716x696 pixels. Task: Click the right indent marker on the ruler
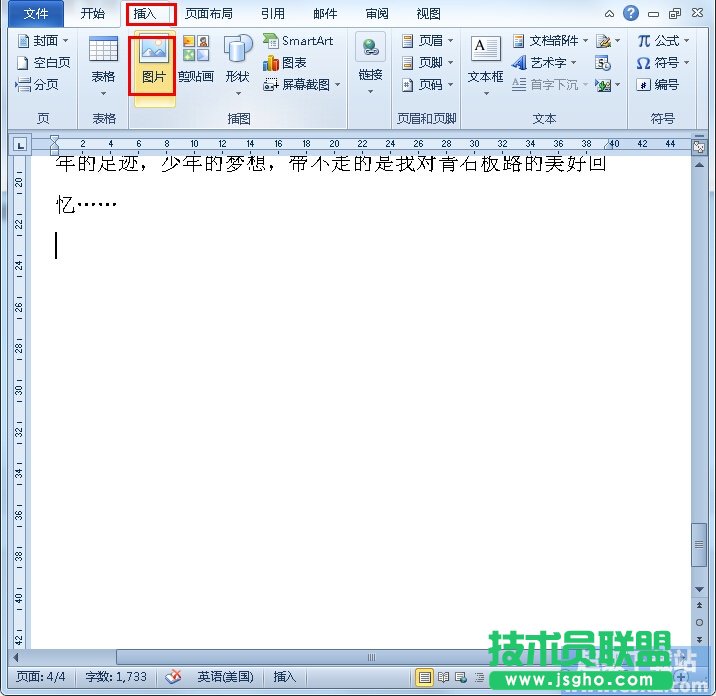click(x=609, y=145)
